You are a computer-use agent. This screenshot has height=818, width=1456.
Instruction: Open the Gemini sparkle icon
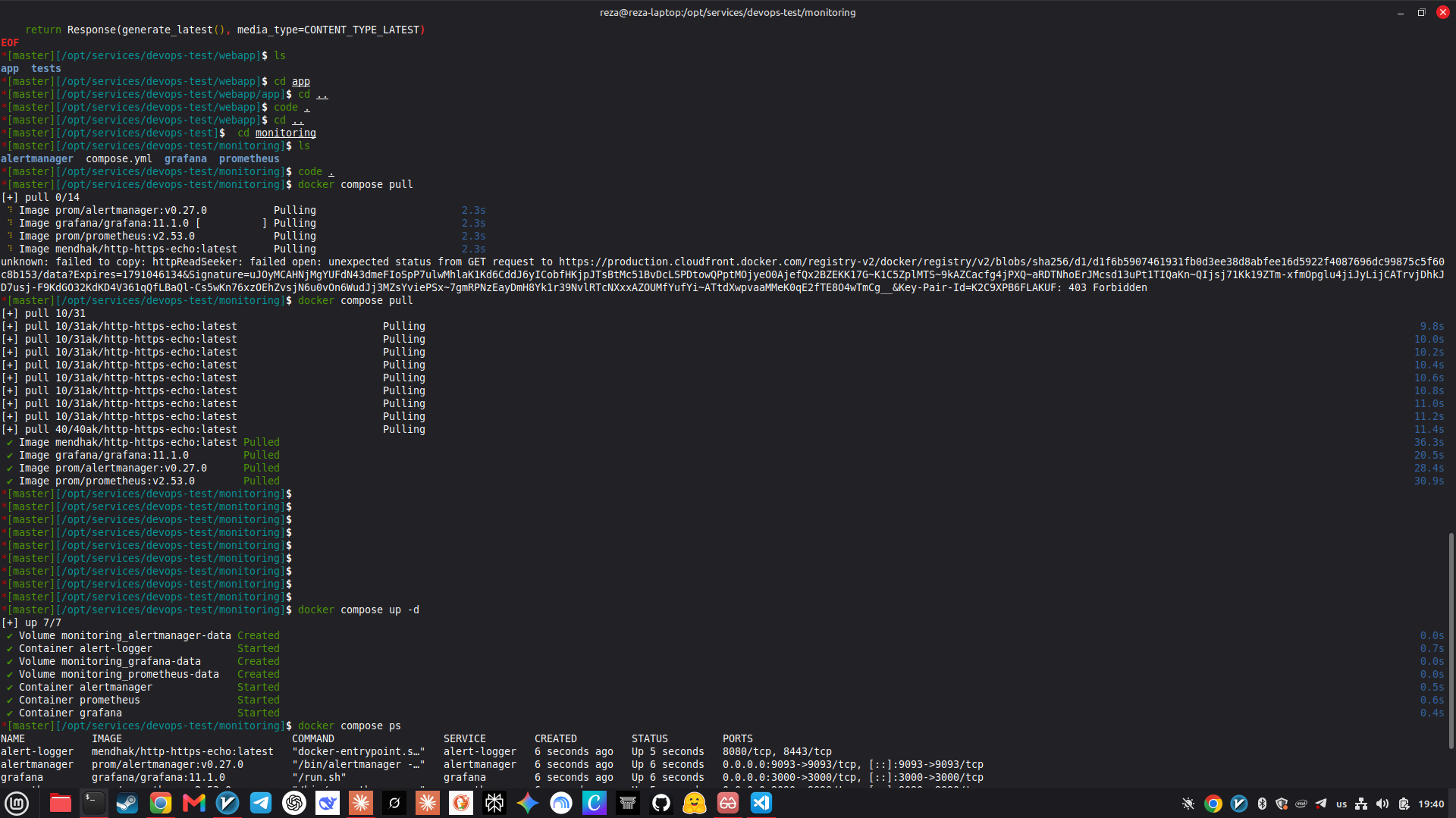click(528, 803)
